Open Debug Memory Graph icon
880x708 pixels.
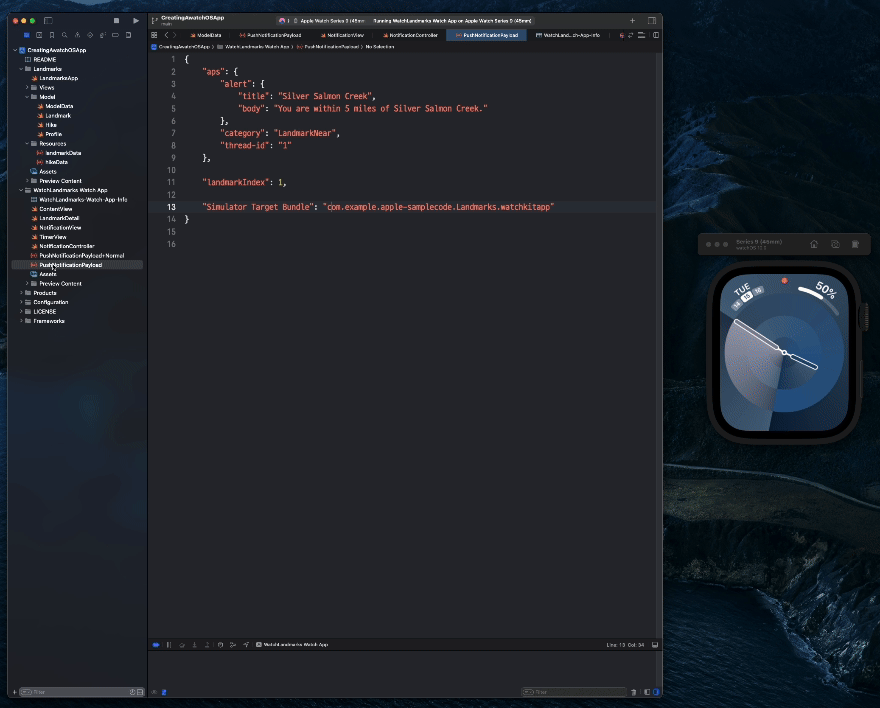pos(233,645)
